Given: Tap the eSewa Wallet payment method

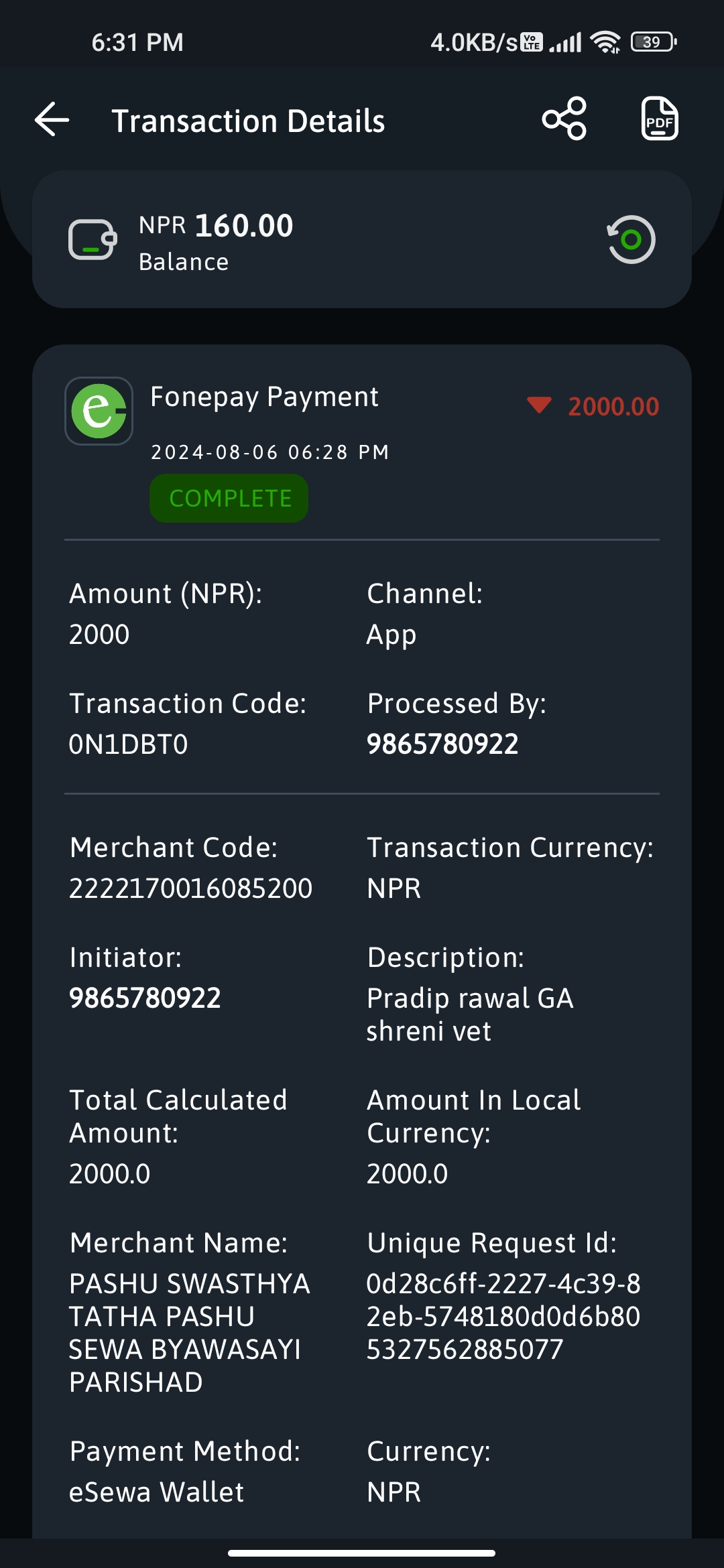Looking at the screenshot, I should 156,1492.
